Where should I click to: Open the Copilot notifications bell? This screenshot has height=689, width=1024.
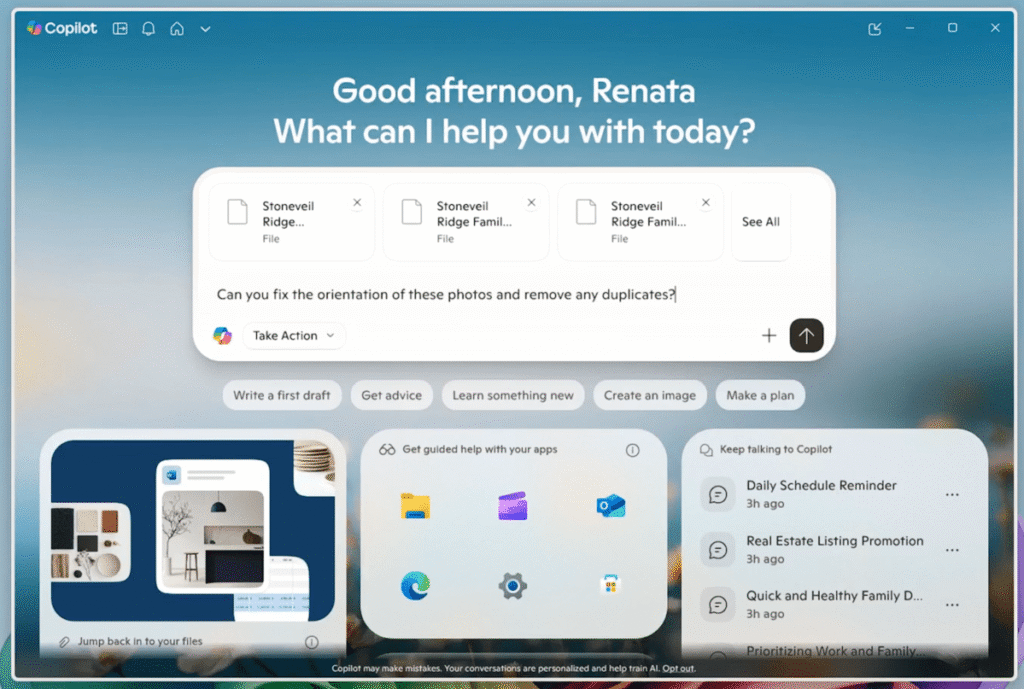(x=148, y=28)
